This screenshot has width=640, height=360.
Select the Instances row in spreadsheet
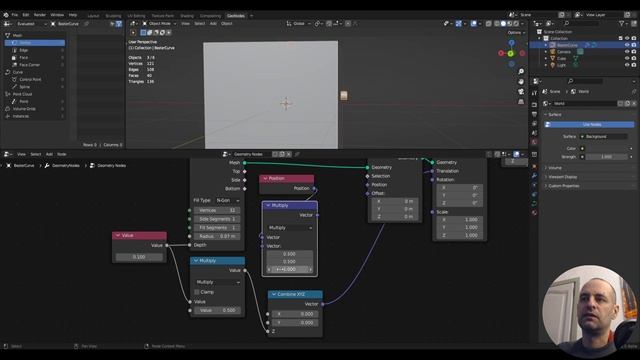coord(35,116)
